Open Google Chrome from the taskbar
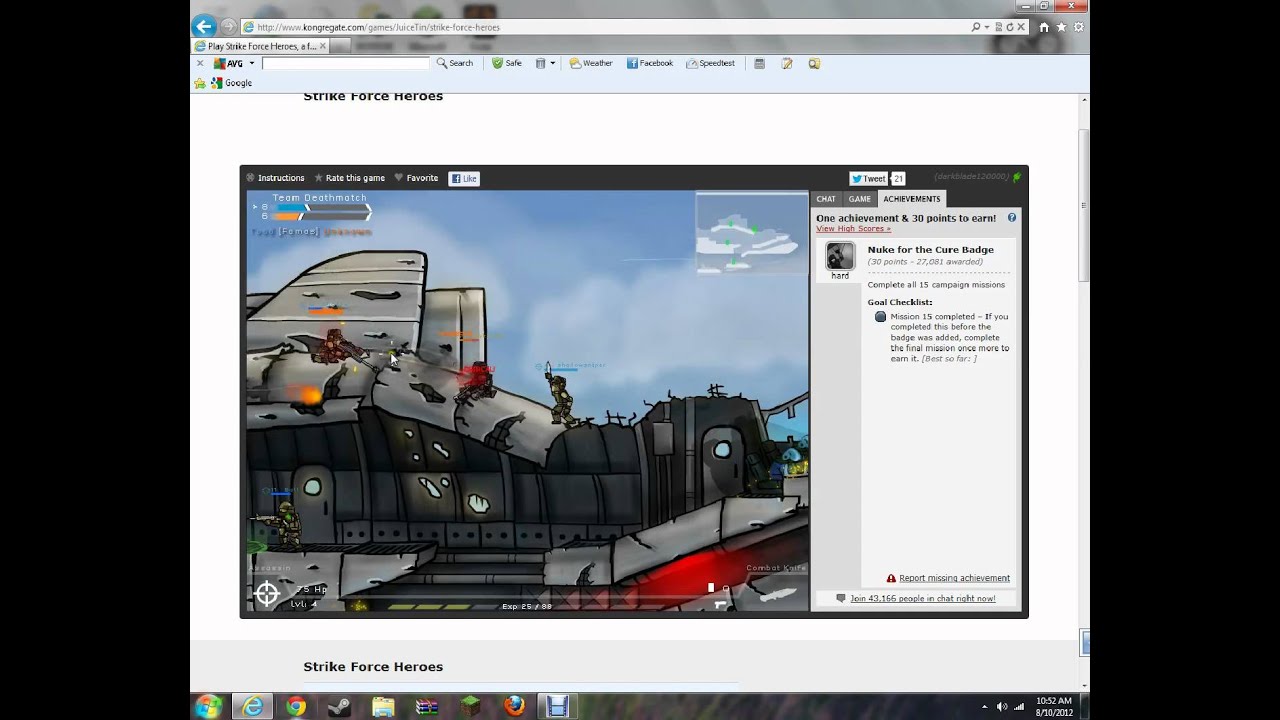Image resolution: width=1280 pixels, height=720 pixels. [x=296, y=706]
